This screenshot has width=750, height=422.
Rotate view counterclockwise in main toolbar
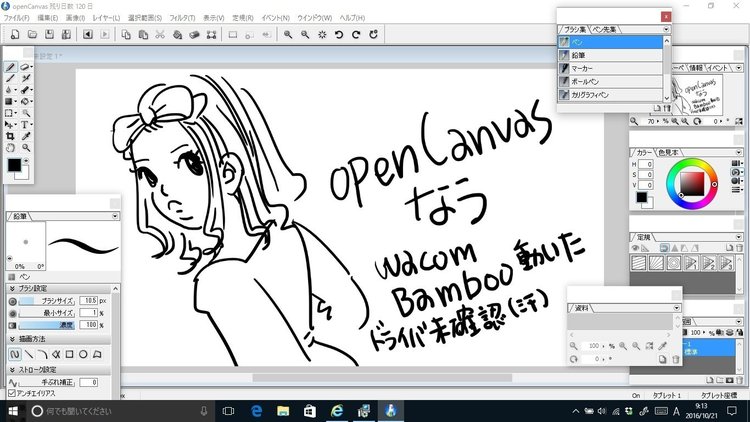point(339,34)
